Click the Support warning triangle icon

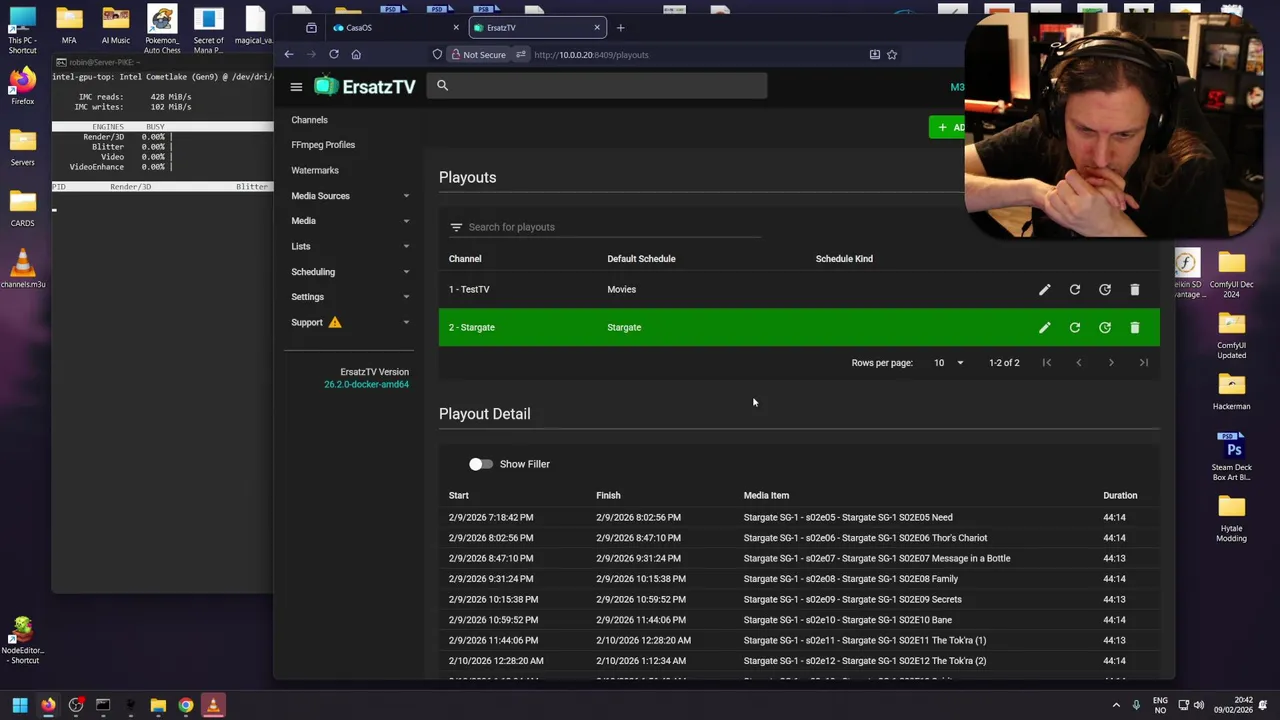(335, 322)
